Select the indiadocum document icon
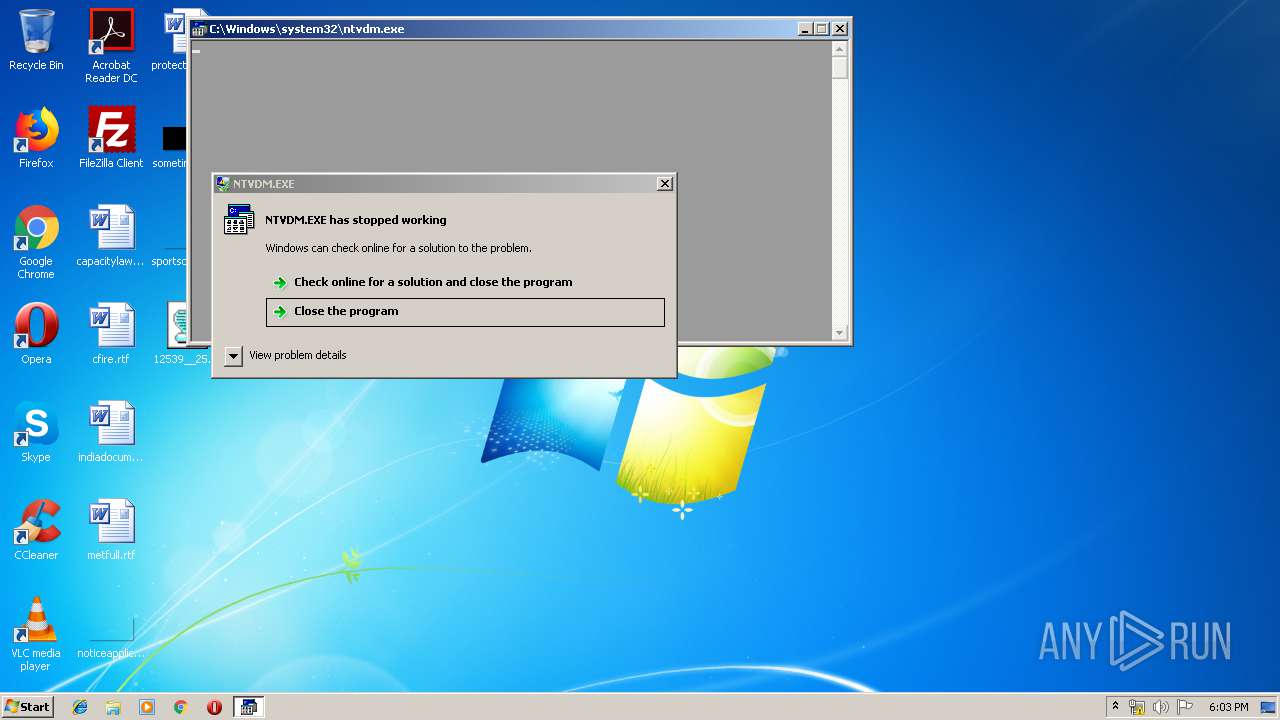Image resolution: width=1280 pixels, height=720 pixels. click(x=111, y=432)
